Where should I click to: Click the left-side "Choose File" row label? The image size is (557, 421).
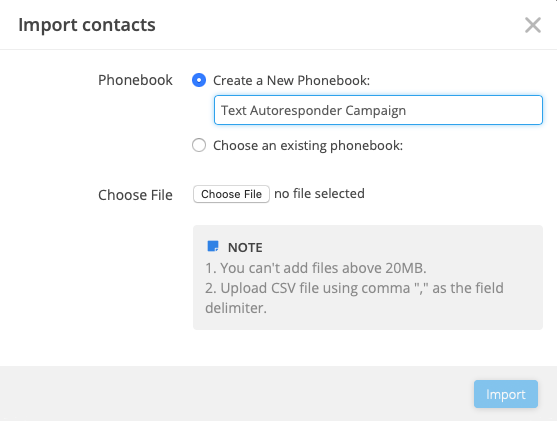135,195
